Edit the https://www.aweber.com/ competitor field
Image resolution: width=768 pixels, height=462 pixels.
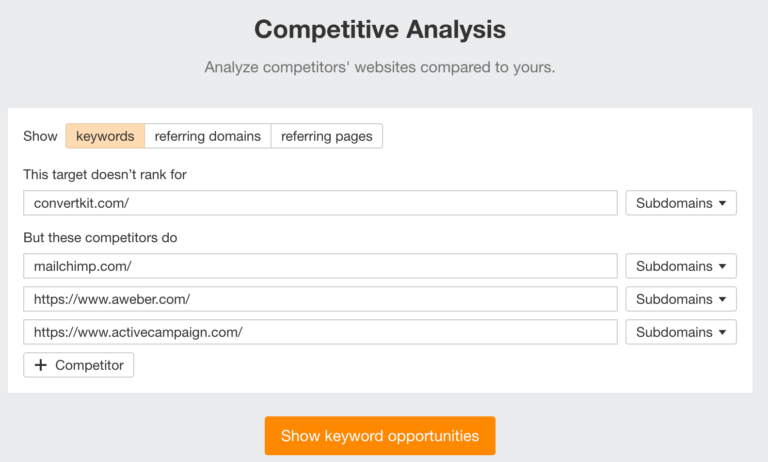[320, 299]
